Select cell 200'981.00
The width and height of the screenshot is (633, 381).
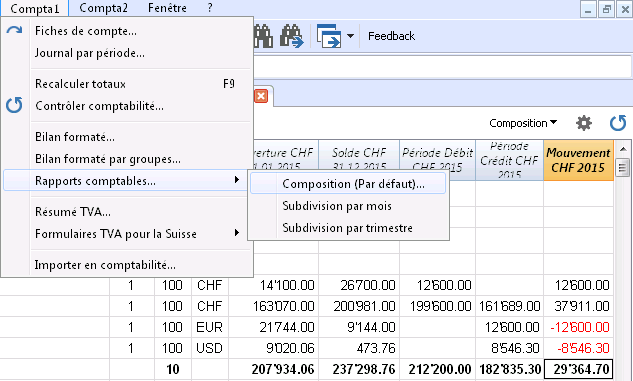(359, 306)
